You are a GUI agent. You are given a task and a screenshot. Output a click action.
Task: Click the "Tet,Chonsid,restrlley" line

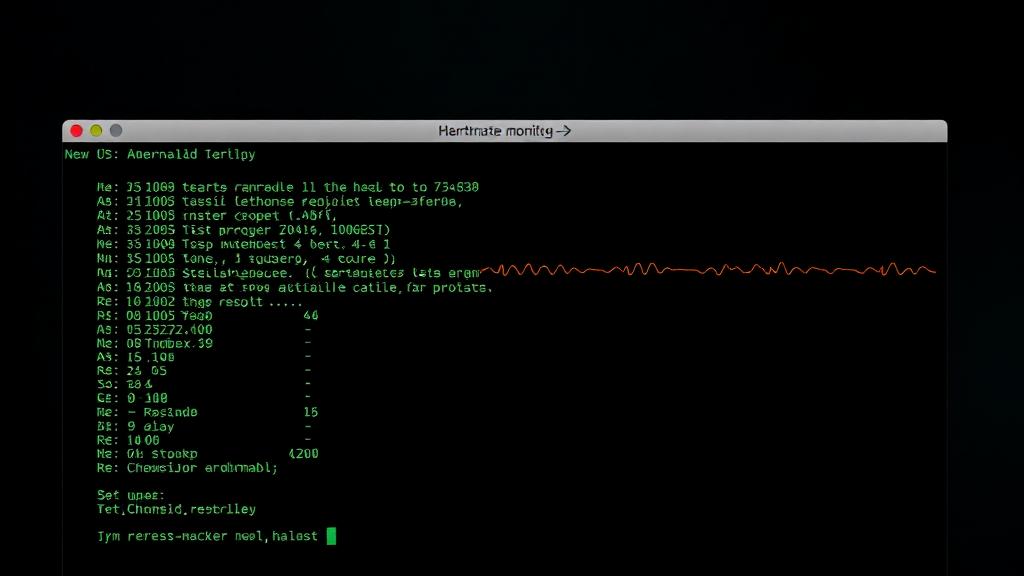pyautogui.click(x=176, y=509)
